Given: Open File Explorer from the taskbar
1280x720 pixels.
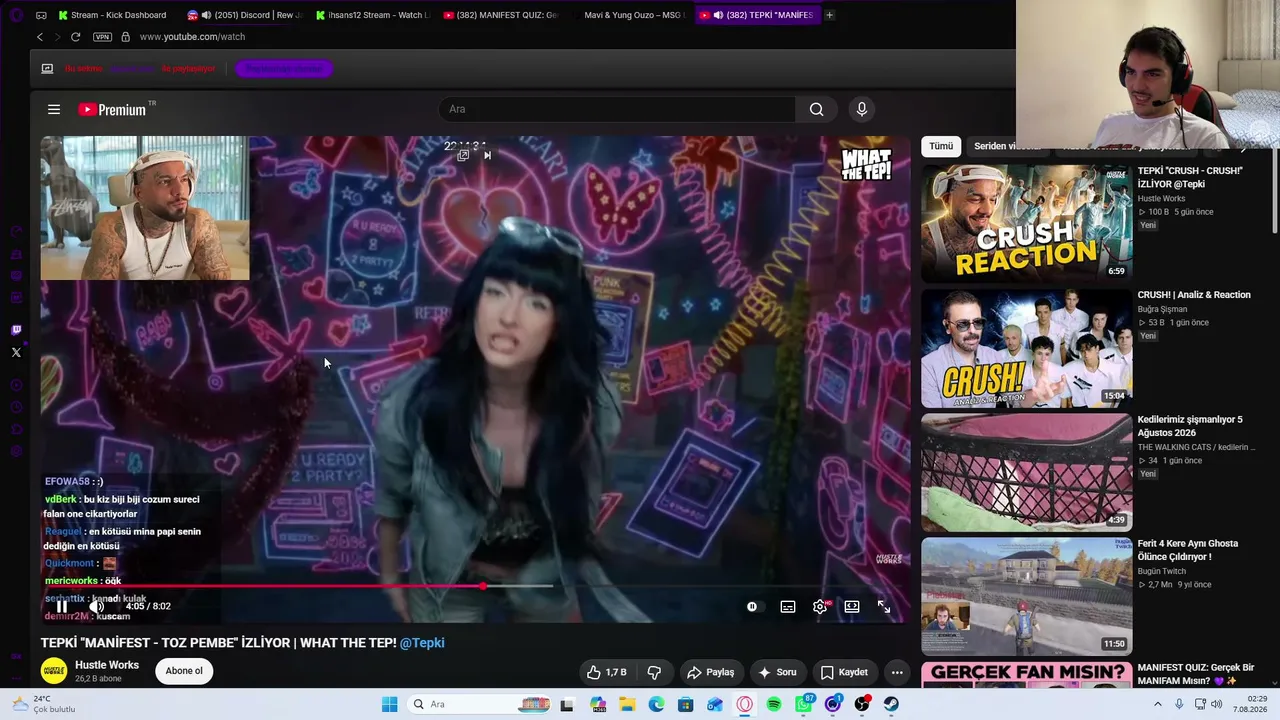Looking at the screenshot, I should 627,704.
